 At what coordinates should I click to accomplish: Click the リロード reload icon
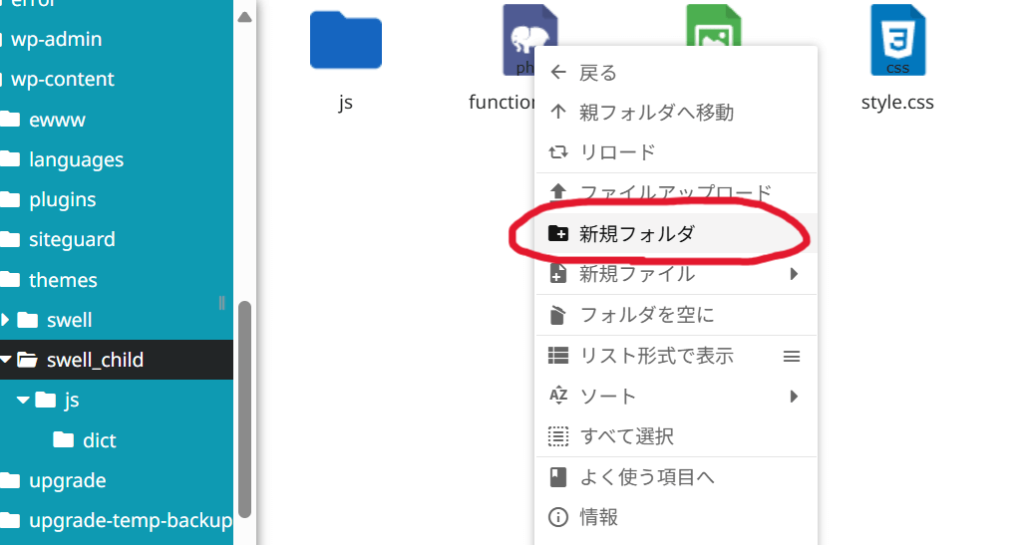(x=558, y=153)
